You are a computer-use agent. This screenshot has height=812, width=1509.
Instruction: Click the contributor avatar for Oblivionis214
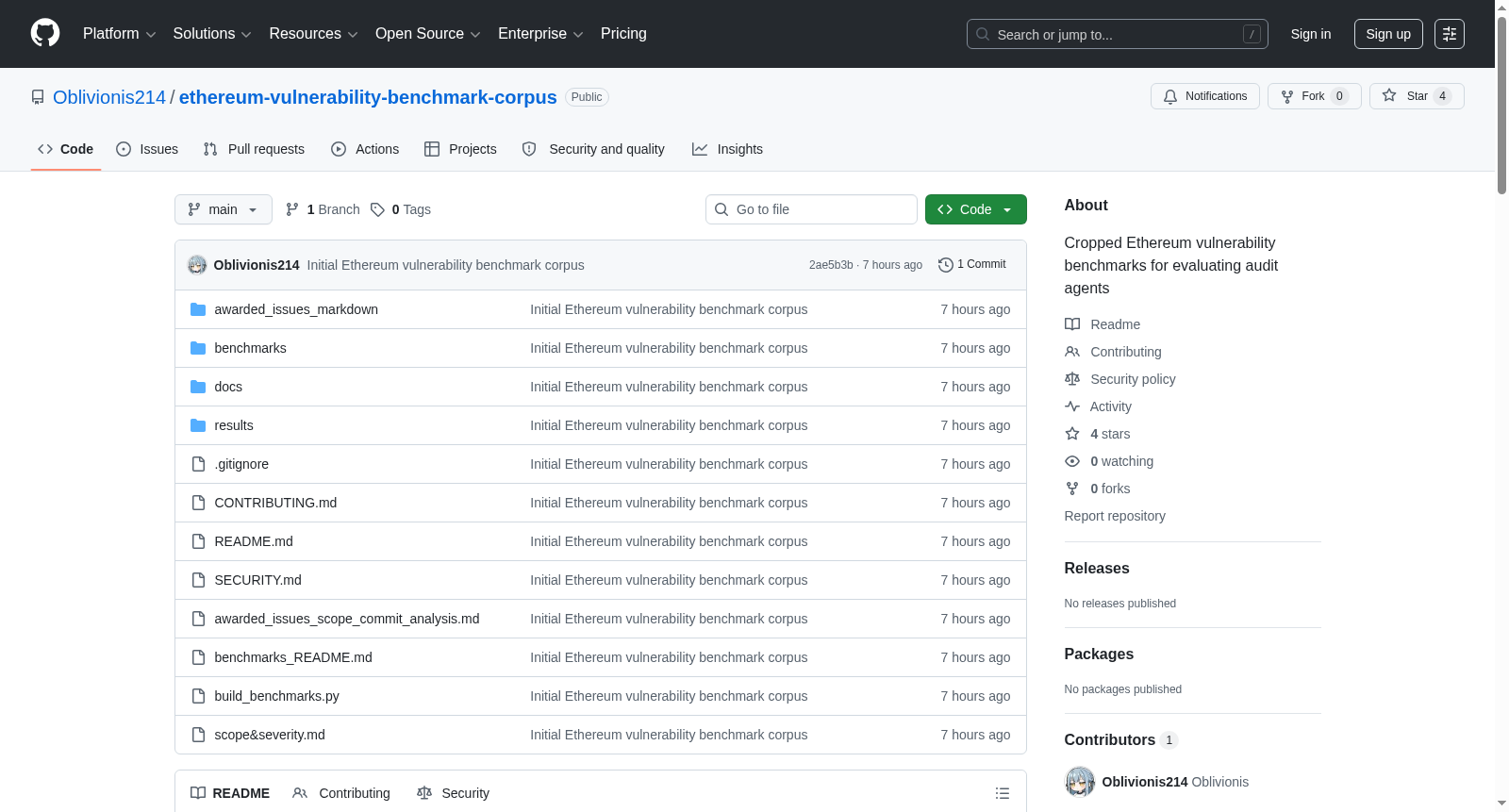coord(1080,782)
